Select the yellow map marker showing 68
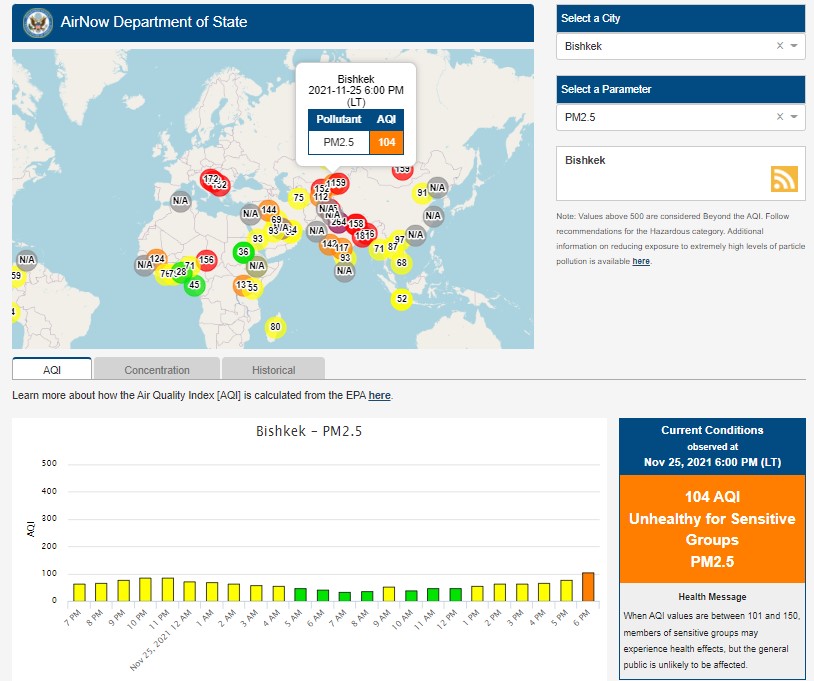This screenshot has width=814, height=681. click(401, 264)
